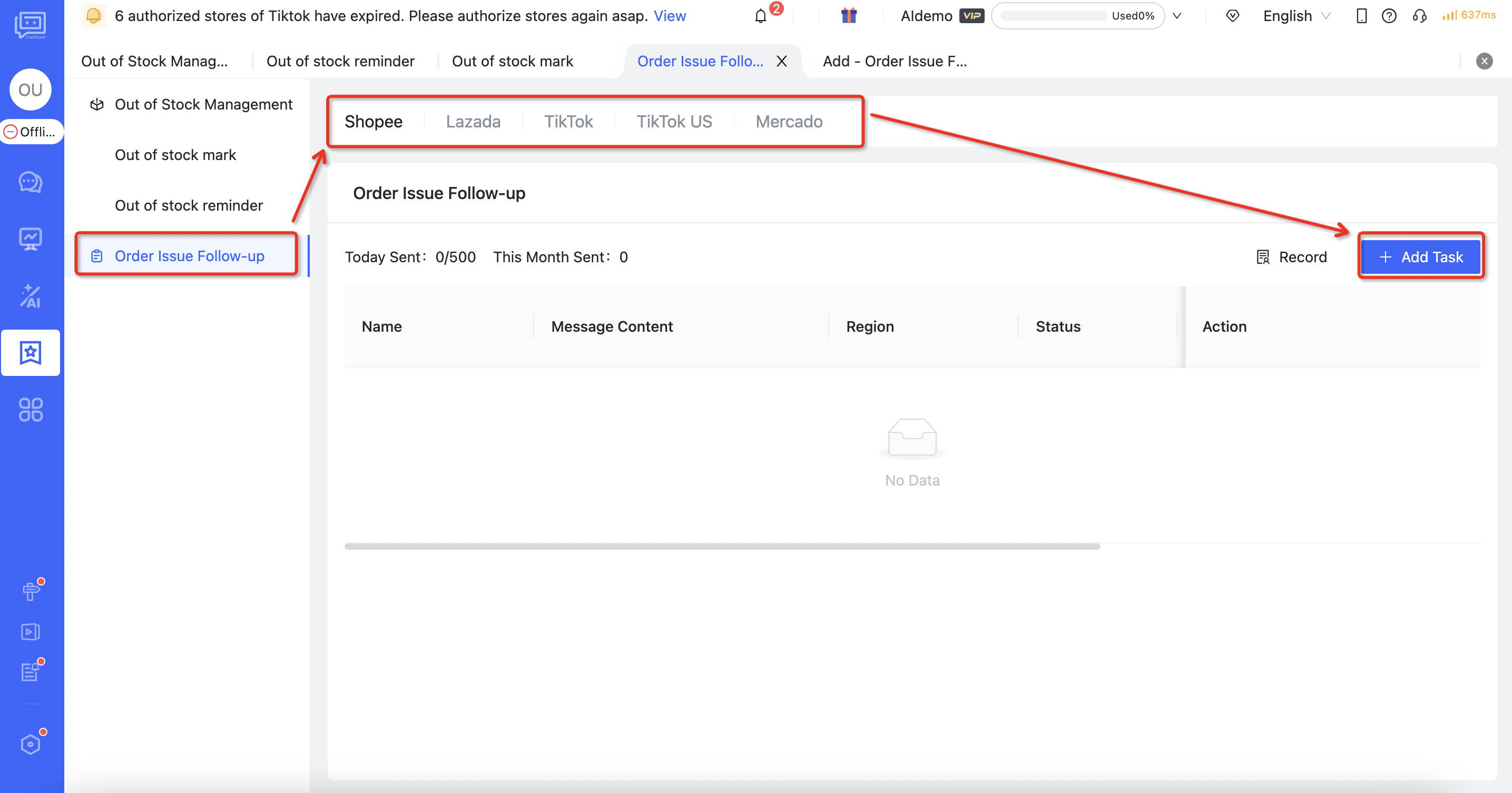Click the No Data empty inbox icon
The height and width of the screenshot is (793, 1512).
tap(912, 438)
